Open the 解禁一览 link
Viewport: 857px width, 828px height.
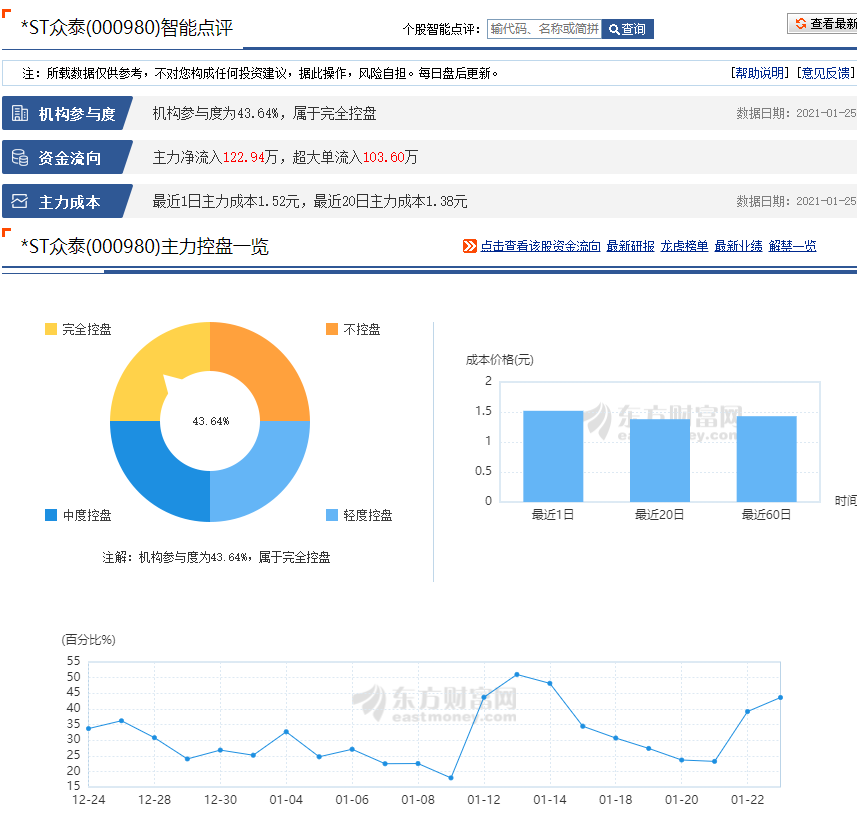tap(792, 246)
